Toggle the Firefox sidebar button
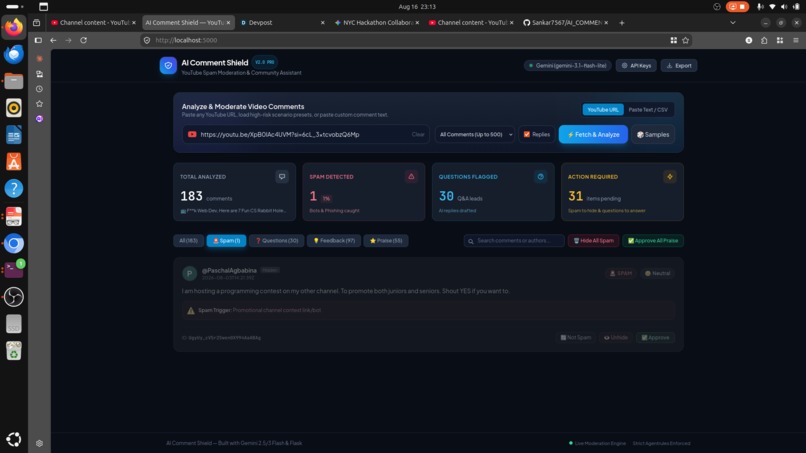Viewport: 806px width, 453px height. click(38, 40)
